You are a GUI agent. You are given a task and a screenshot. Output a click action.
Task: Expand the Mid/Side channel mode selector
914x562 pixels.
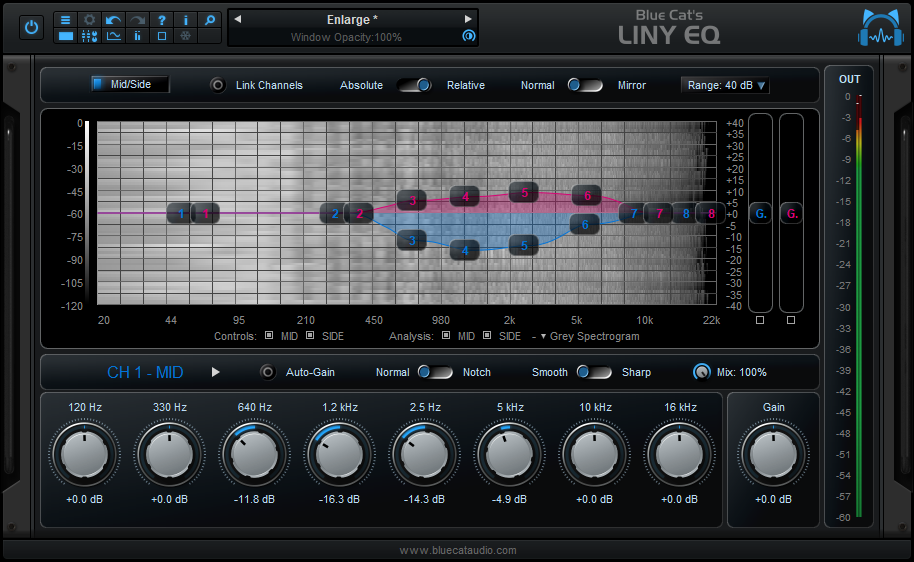pyautogui.click(x=129, y=85)
